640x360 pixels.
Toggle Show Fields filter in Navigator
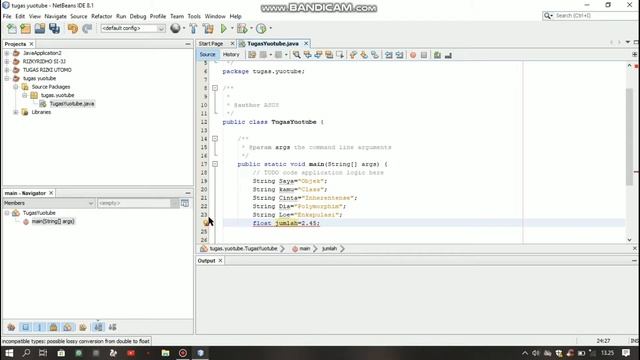click(x=25, y=327)
